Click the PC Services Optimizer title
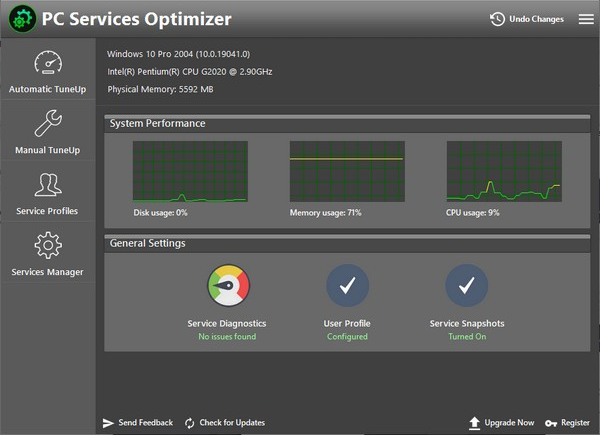The width and height of the screenshot is (600, 436). (x=137, y=20)
